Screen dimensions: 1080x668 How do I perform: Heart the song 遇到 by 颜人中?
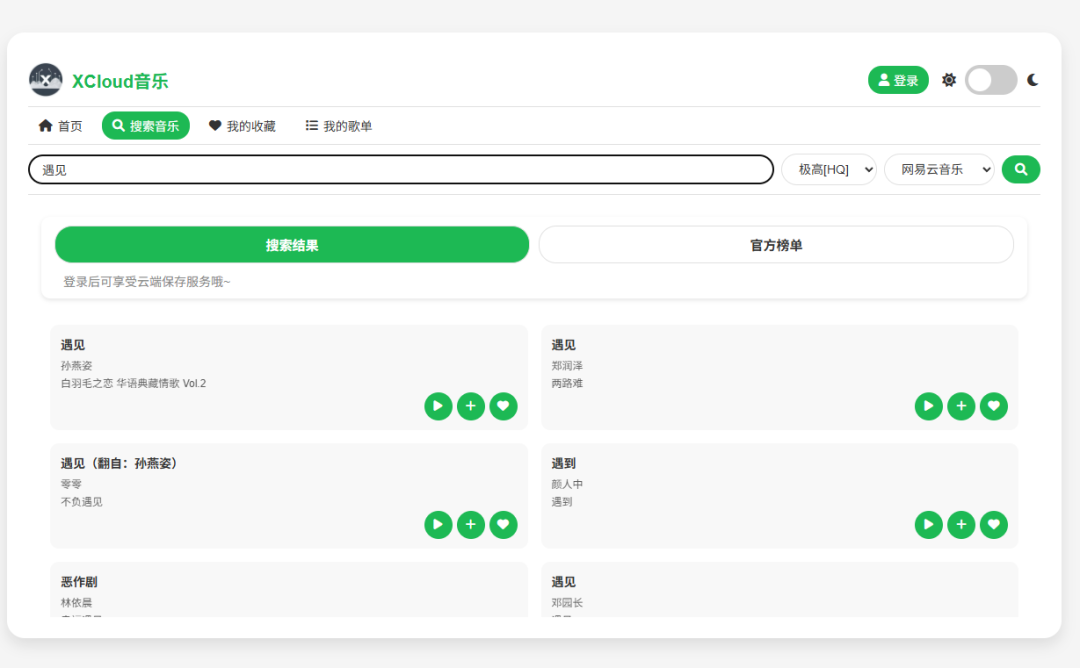[993, 524]
